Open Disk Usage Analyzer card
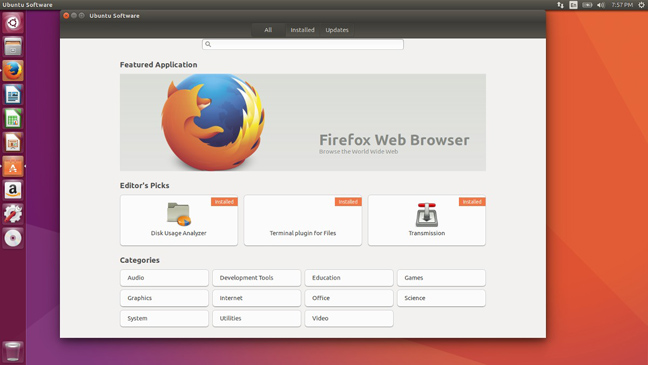 [x=179, y=220]
